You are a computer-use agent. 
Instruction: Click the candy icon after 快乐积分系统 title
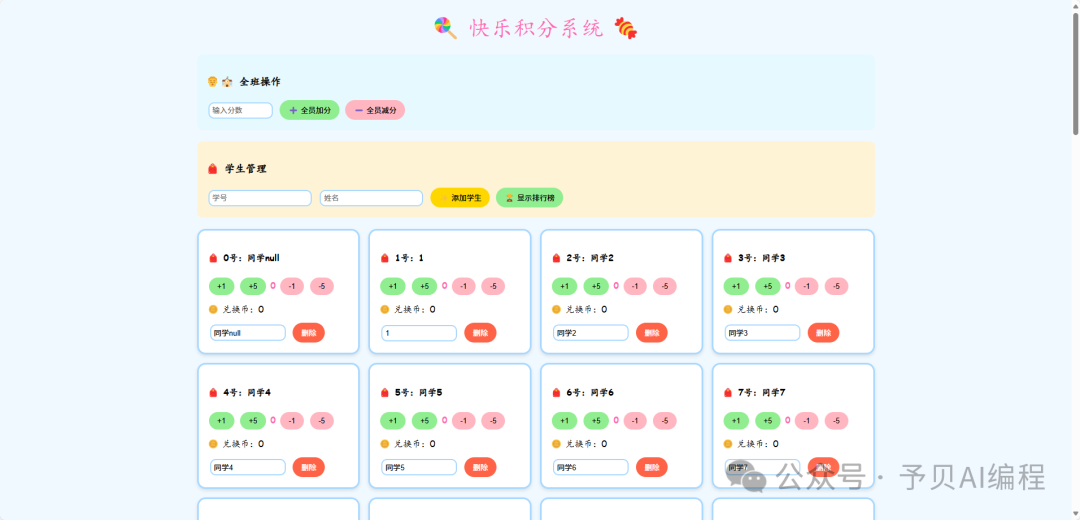(x=626, y=28)
